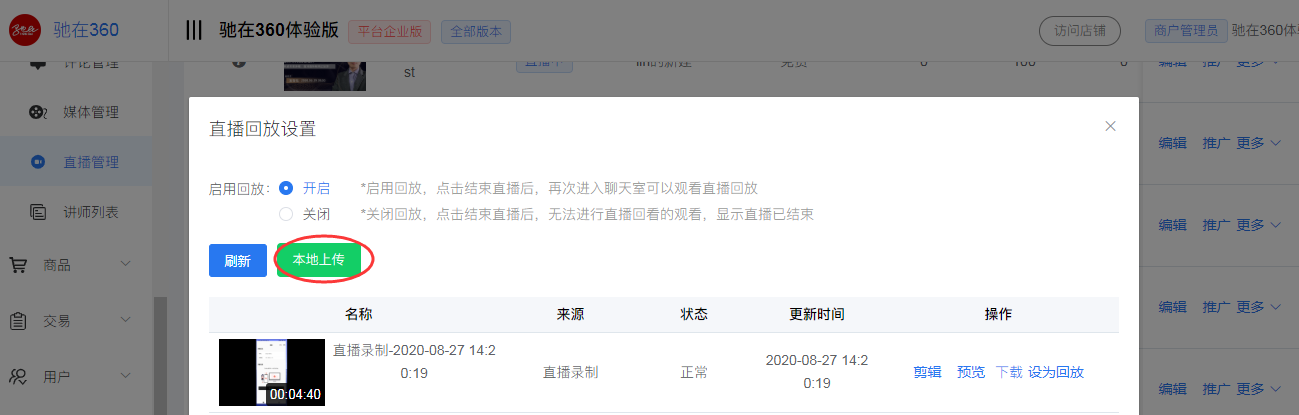Open 媒体管理 sidebar icon
The width and height of the screenshot is (1299, 415).
[x=38, y=112]
